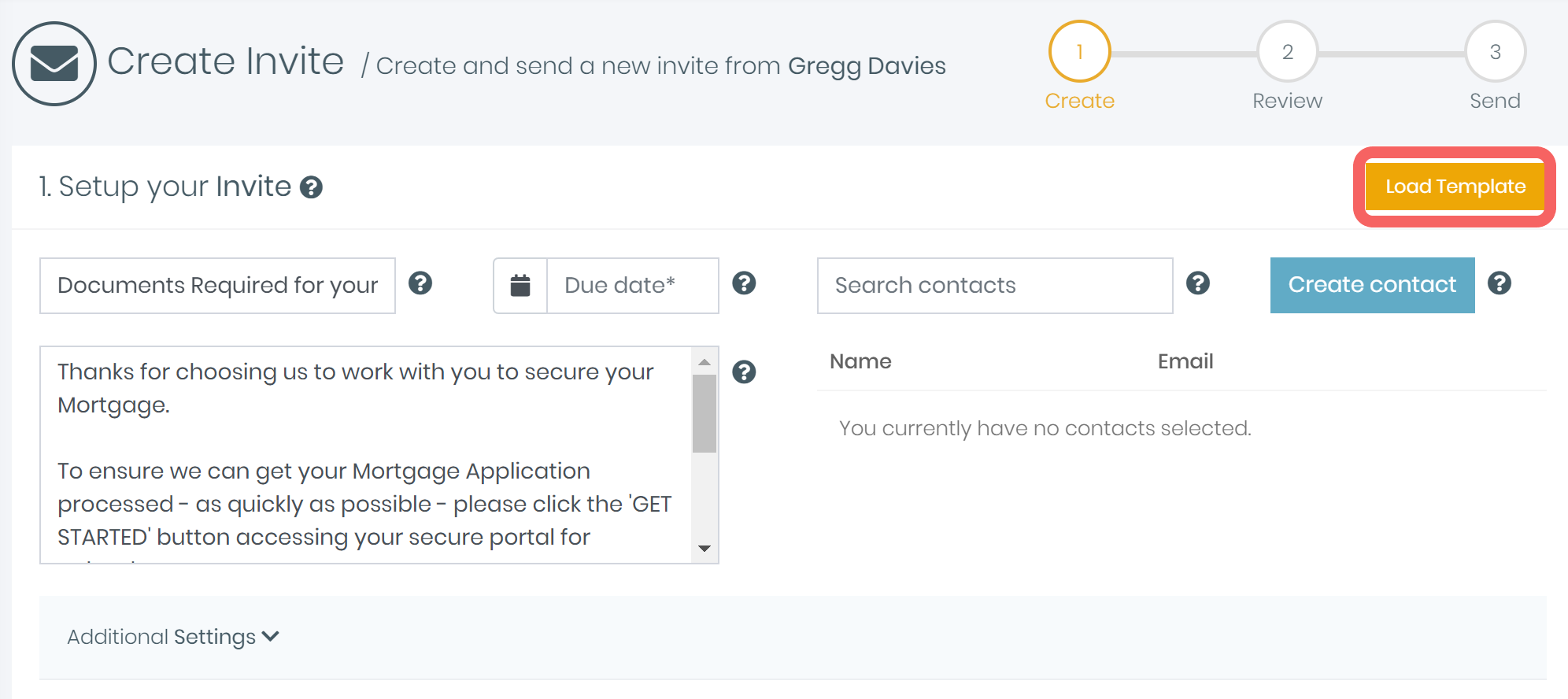Screen dimensions: 1568x699
Task: Click the envelope Create Invite icon
Action: 54,64
